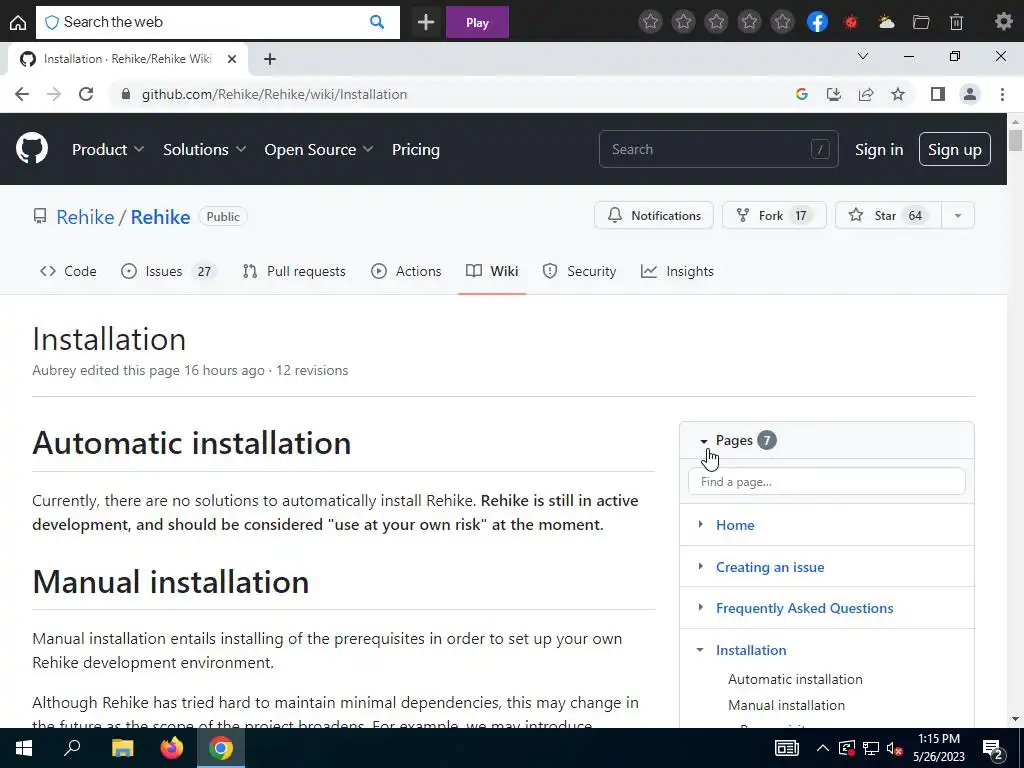Click the taskbar search magnifier
Screen dimensions: 1024x768
pos(72,748)
